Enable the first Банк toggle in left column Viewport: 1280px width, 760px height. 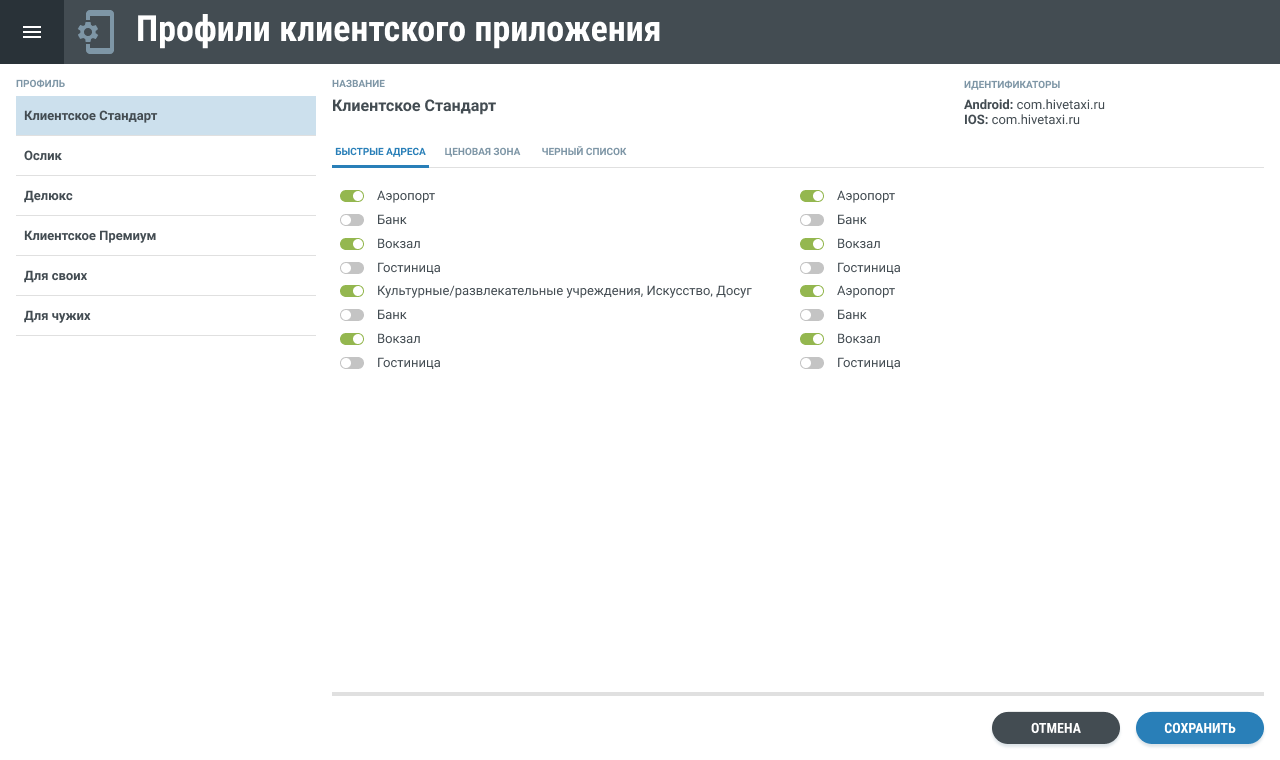tap(352, 220)
